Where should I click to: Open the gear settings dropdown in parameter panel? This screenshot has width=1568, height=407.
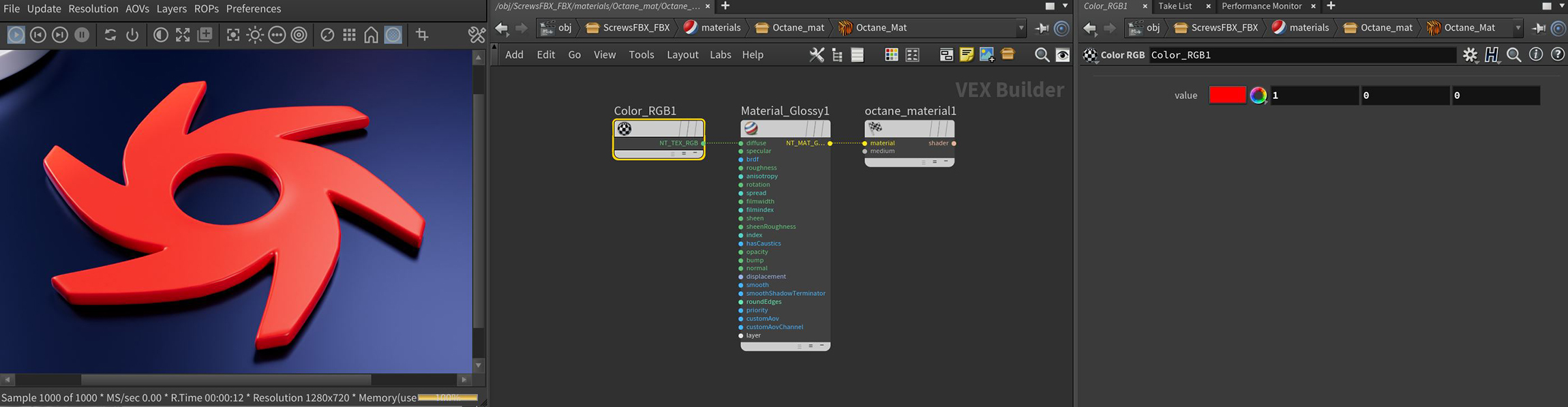pyautogui.click(x=1470, y=55)
